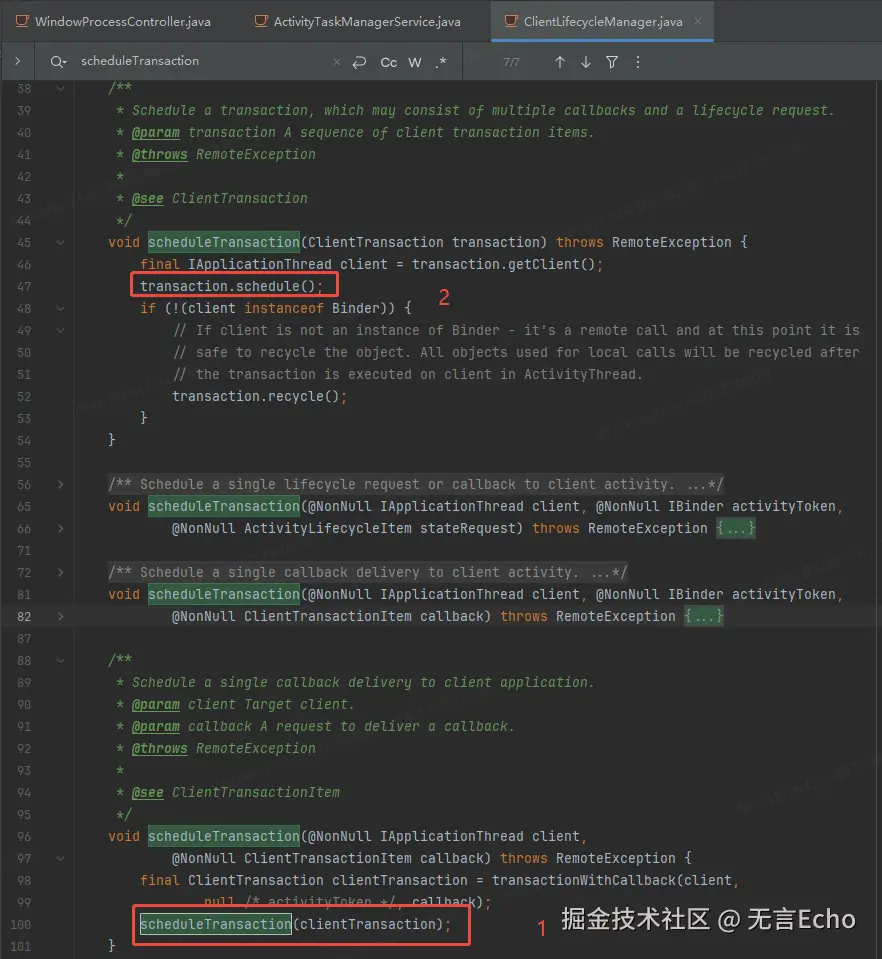Go to previous search occurrence arrow
The height and width of the screenshot is (959, 882).
560,62
